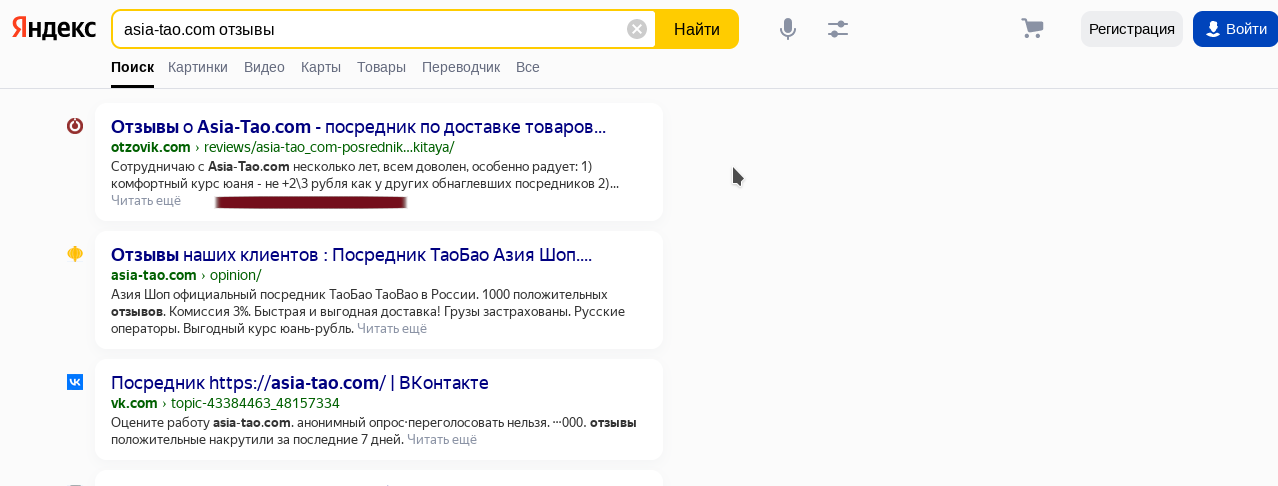The width and height of the screenshot is (1278, 486).
Task: Open the opinion/ path link
Action: coord(236,275)
